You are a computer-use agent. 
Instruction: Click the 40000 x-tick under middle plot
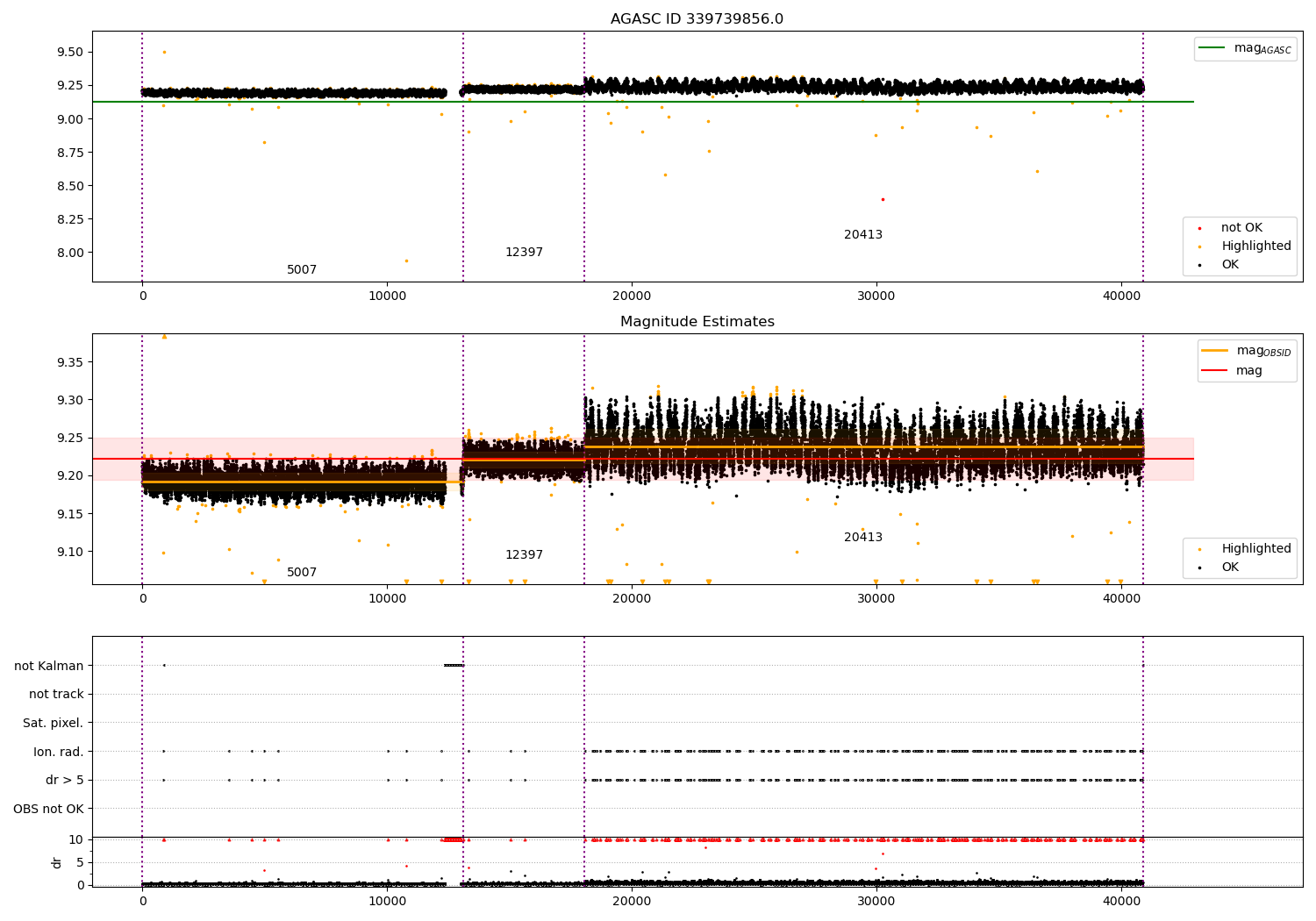pyautogui.click(x=1121, y=599)
